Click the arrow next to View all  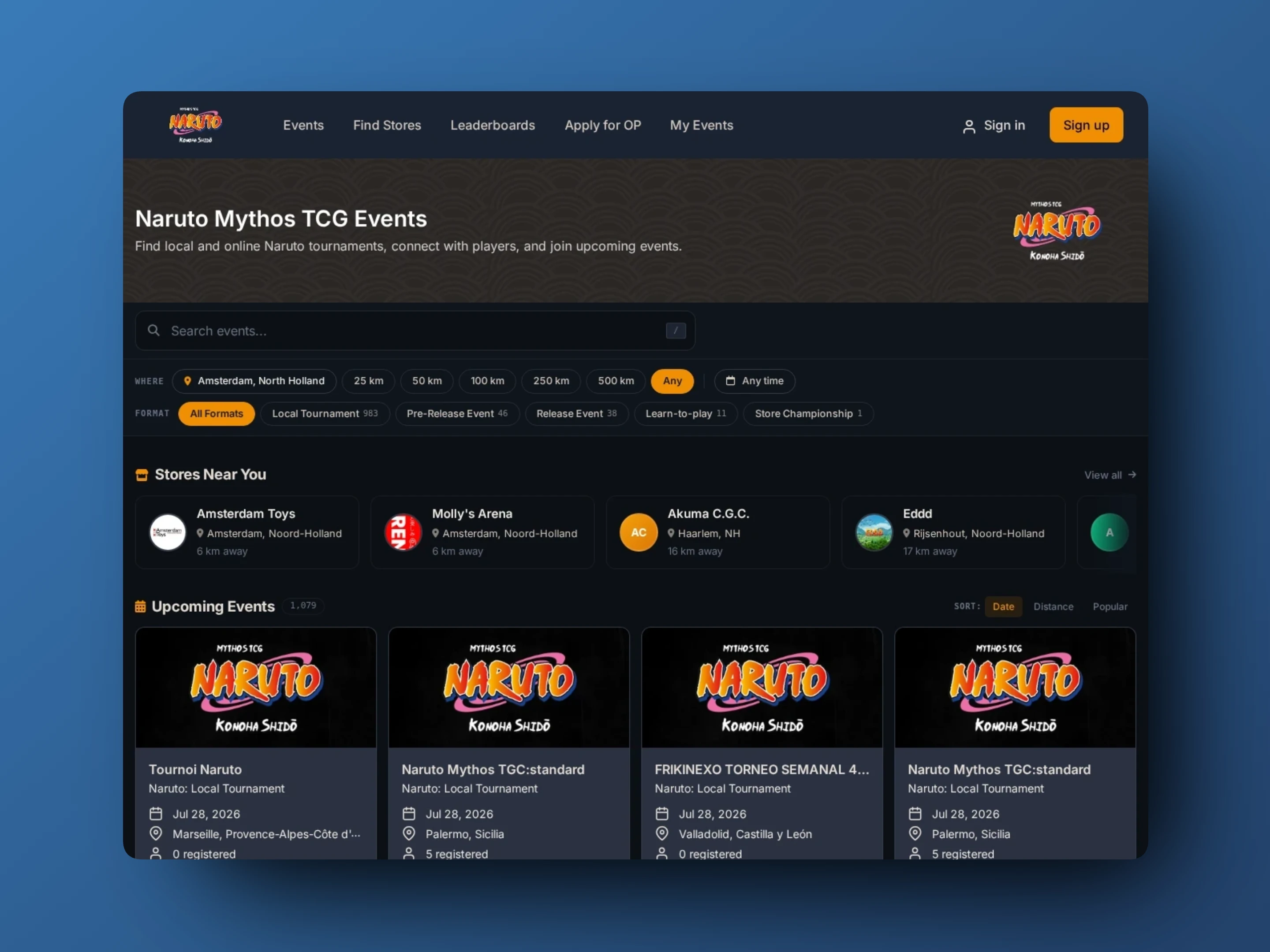click(x=1132, y=475)
